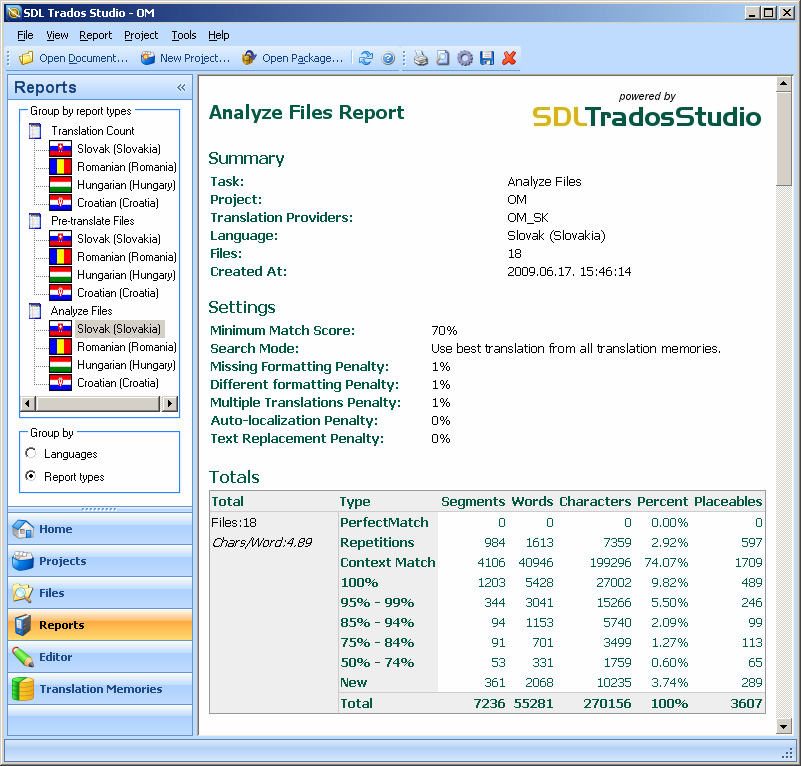Collapse the Reports panel with double chevron
Image resolution: width=801 pixels, height=766 pixels.
(181, 87)
